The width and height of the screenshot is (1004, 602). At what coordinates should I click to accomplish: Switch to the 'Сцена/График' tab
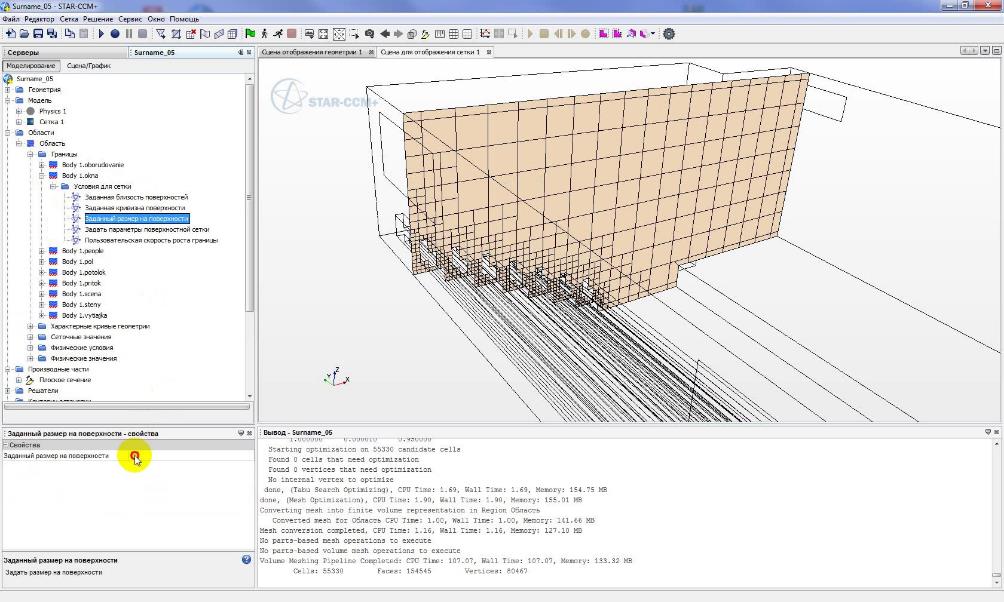click(x=89, y=66)
